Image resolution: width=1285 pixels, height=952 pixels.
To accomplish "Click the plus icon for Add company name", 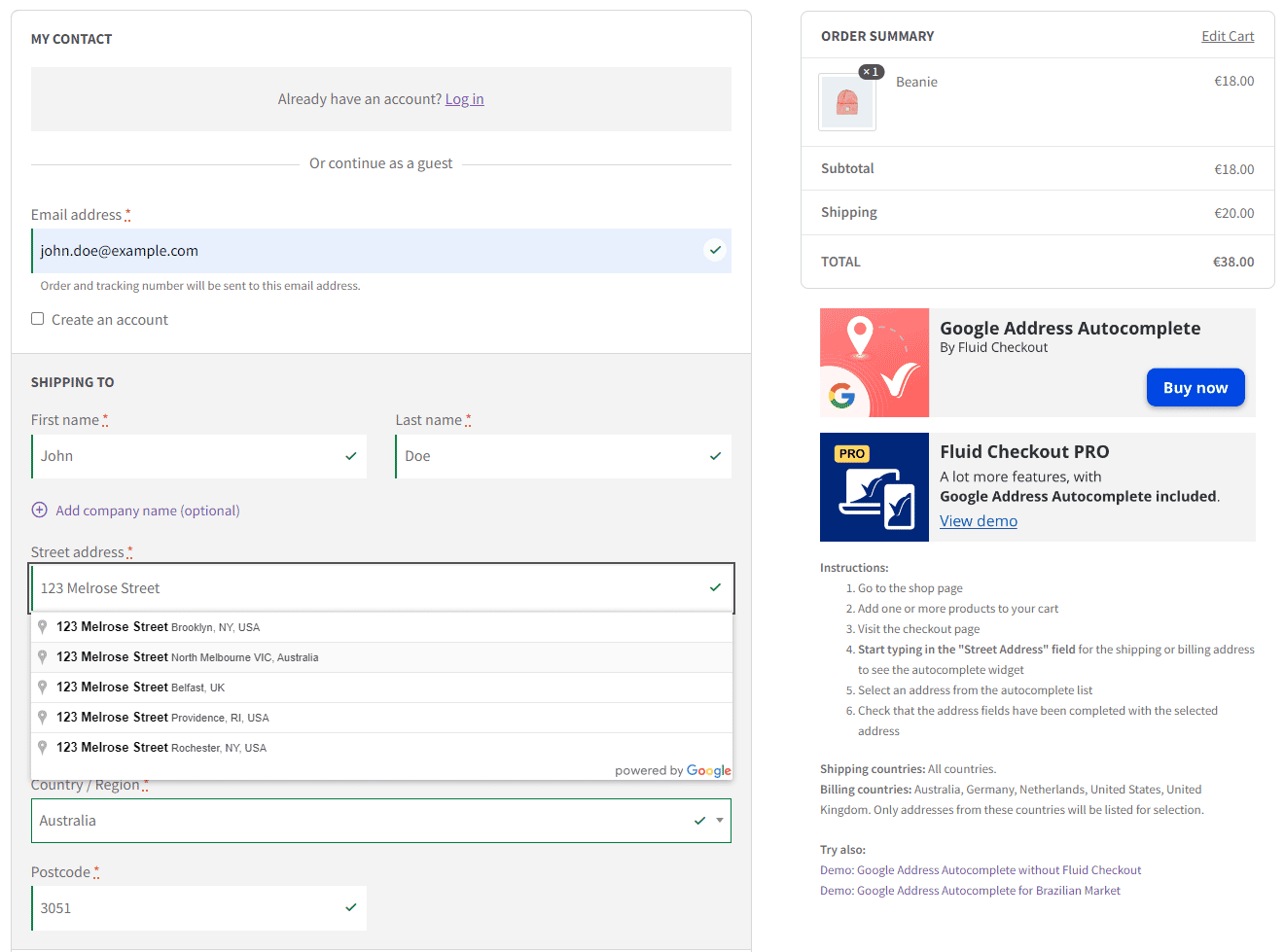I will coord(40,510).
